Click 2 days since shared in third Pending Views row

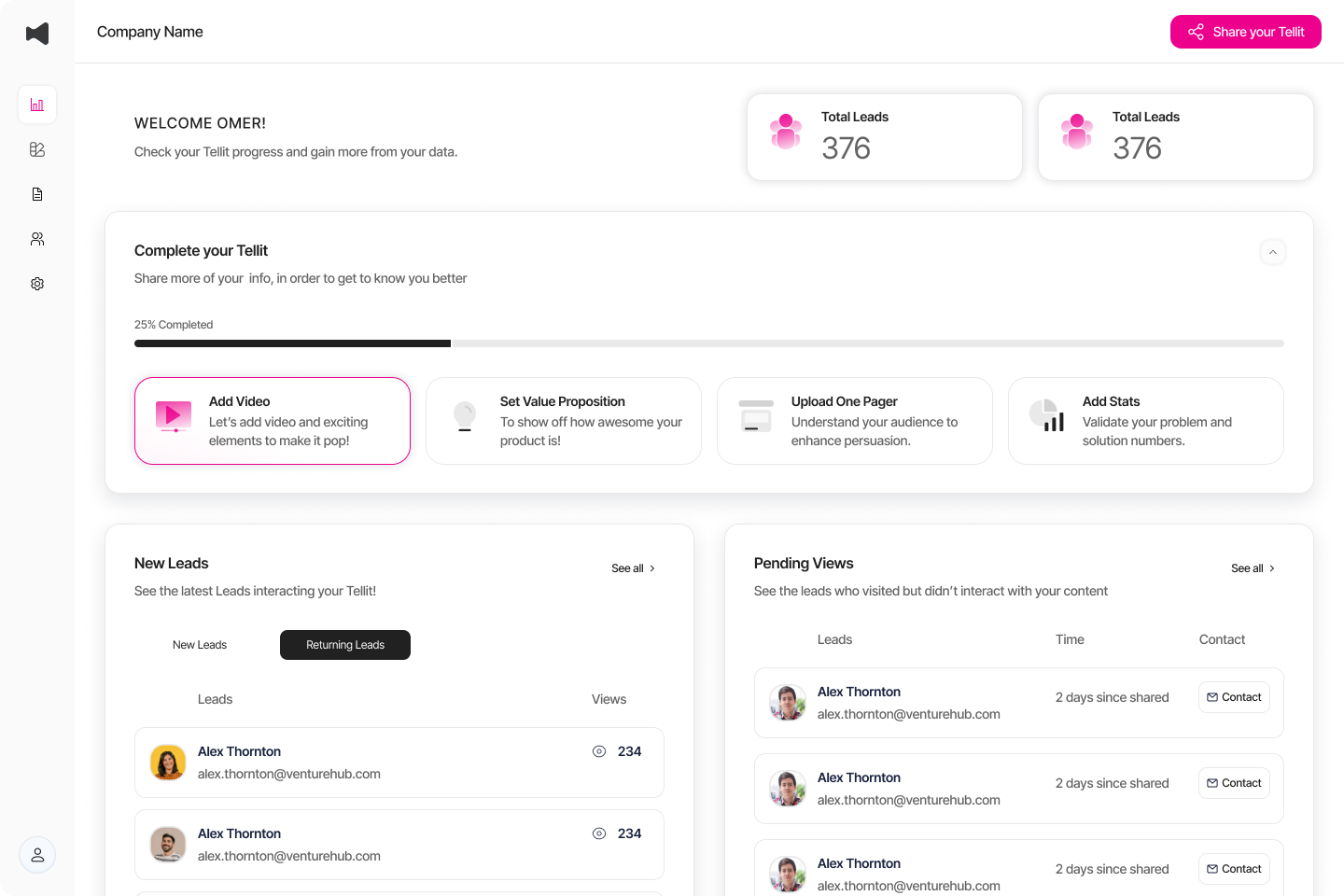(x=1112, y=869)
